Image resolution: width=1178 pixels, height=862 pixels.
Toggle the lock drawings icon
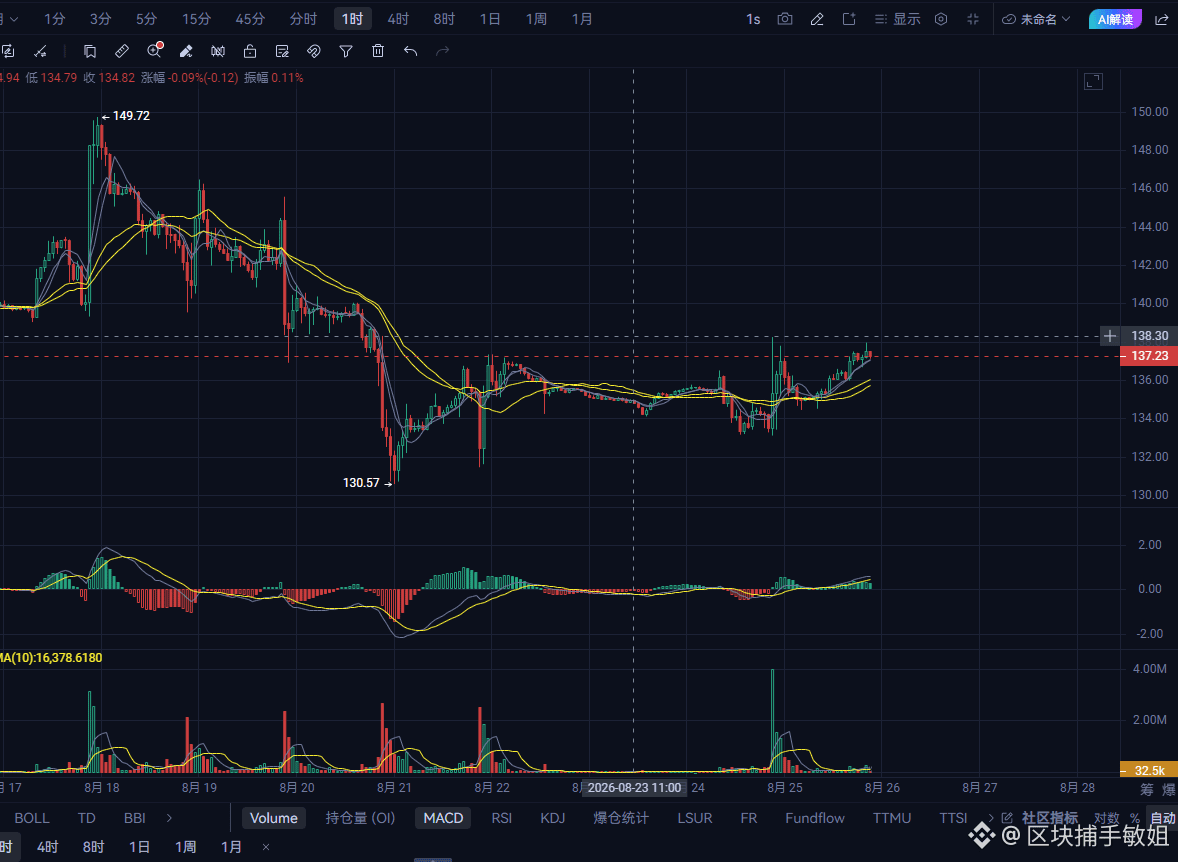click(x=250, y=51)
